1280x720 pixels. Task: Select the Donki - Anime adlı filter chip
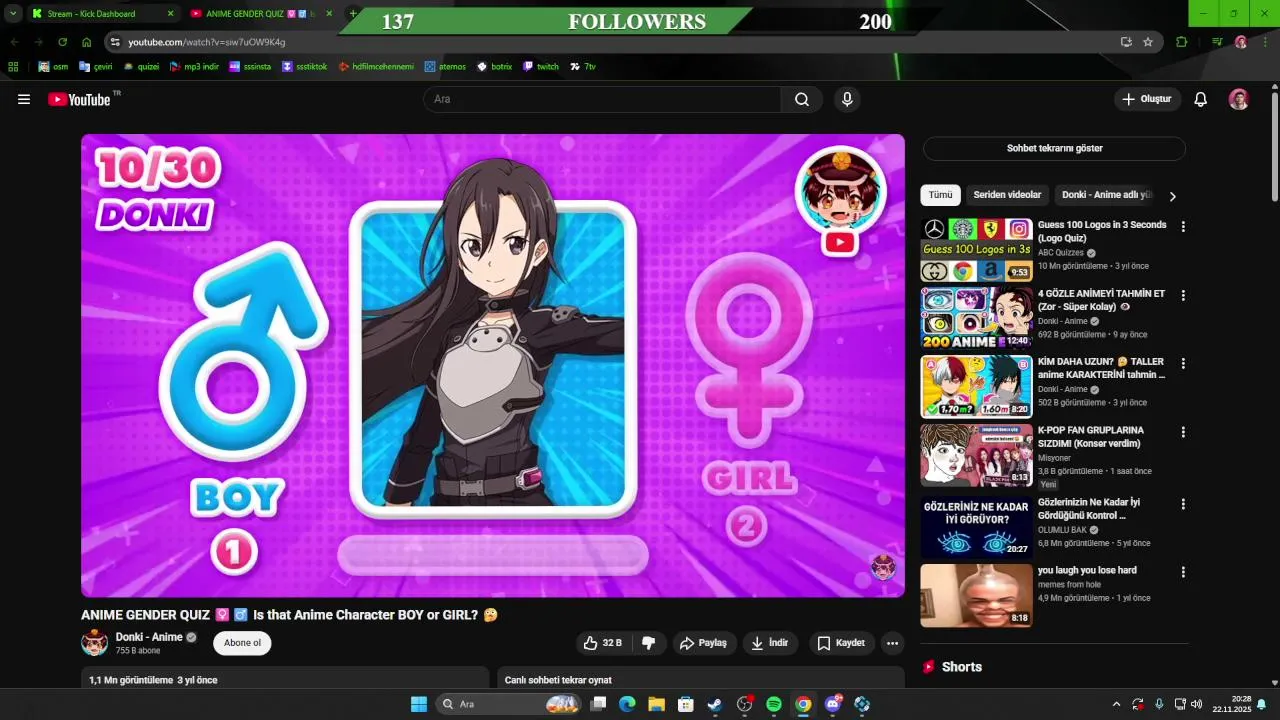point(1107,195)
